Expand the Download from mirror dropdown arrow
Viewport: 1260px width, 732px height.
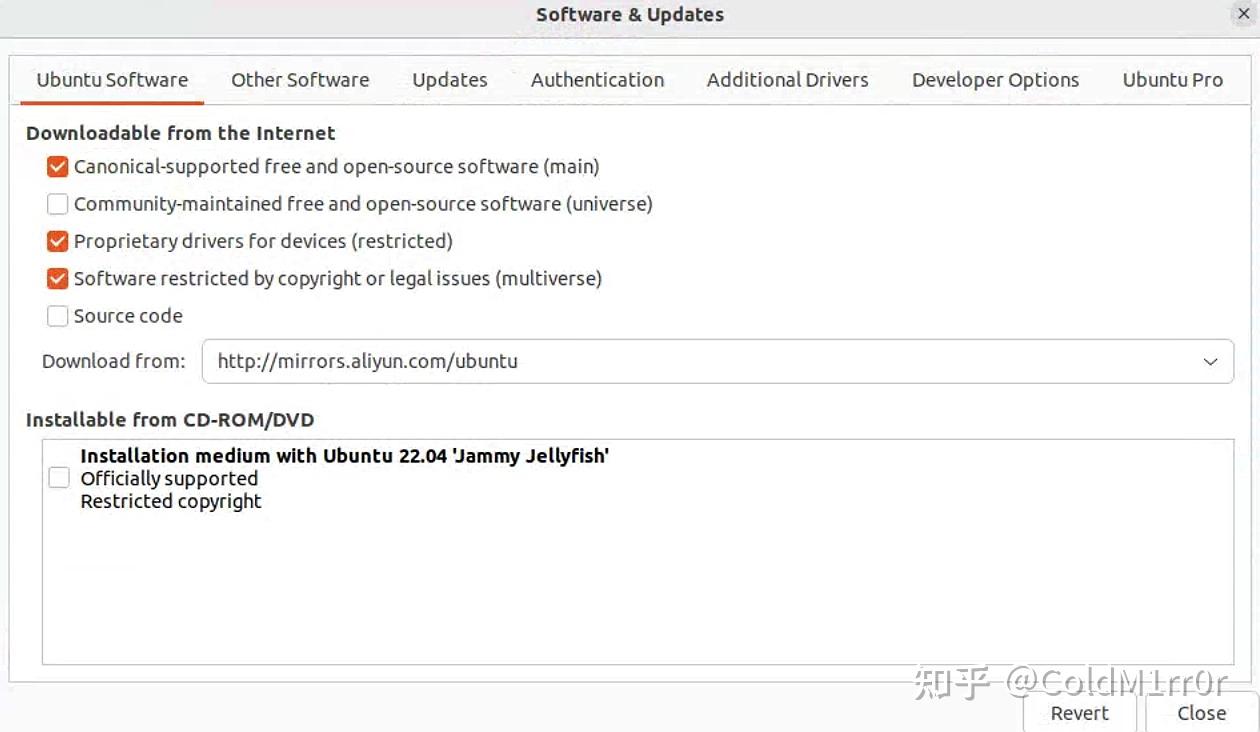1210,362
